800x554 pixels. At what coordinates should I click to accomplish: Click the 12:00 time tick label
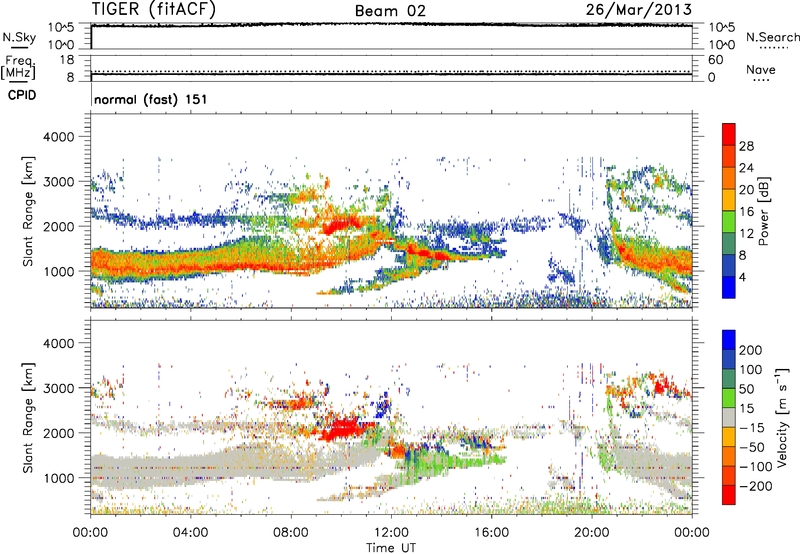[391, 533]
